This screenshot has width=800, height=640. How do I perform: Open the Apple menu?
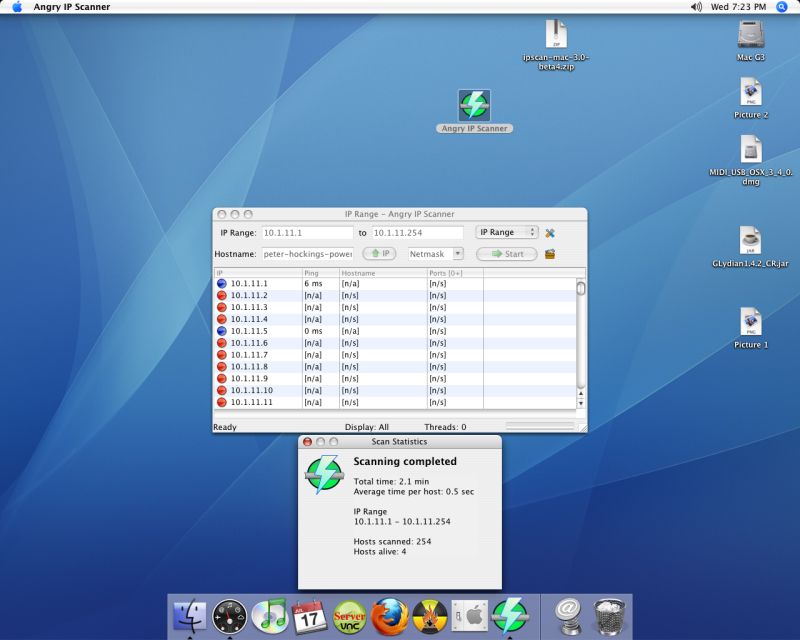pyautogui.click(x=17, y=7)
